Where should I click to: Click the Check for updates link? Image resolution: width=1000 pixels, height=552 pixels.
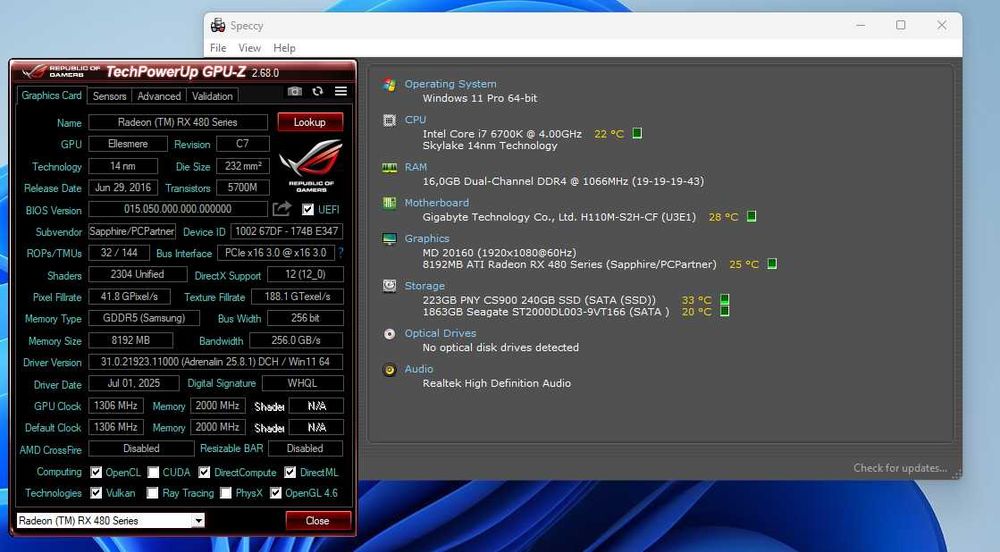click(900, 468)
